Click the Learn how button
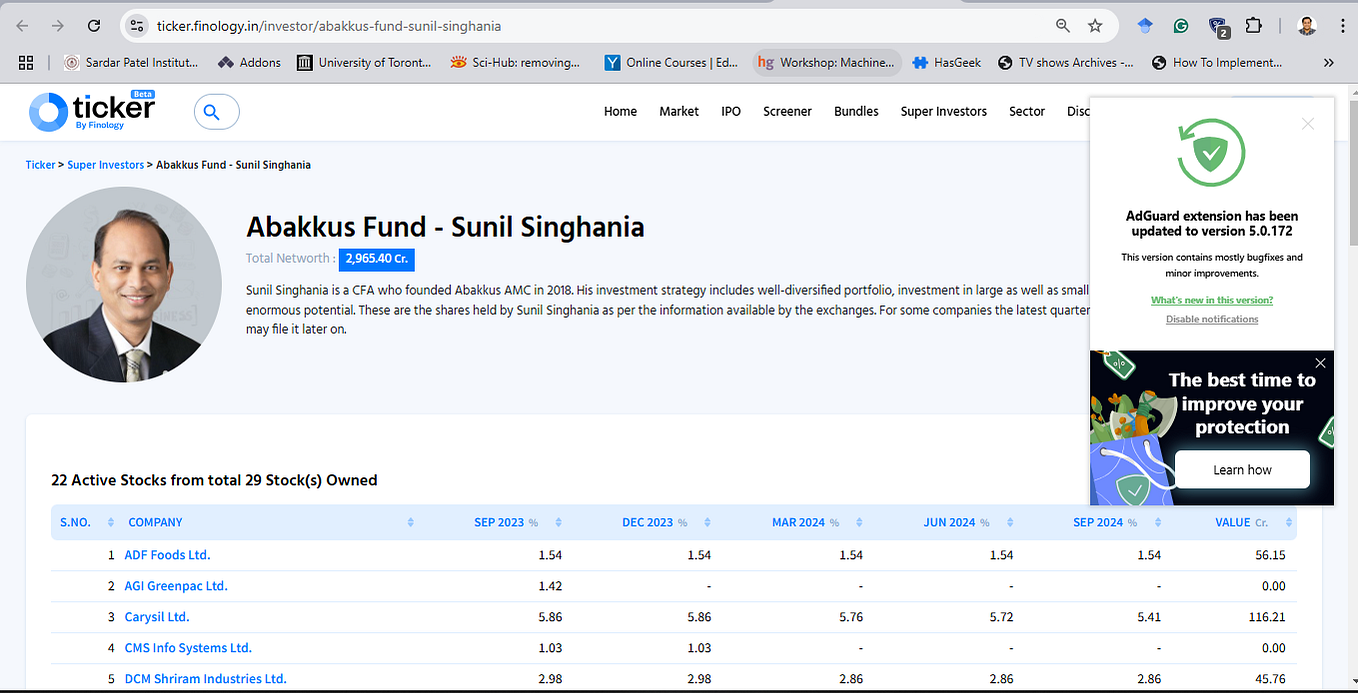Screen dimensions: 1358x693 click(1242, 470)
